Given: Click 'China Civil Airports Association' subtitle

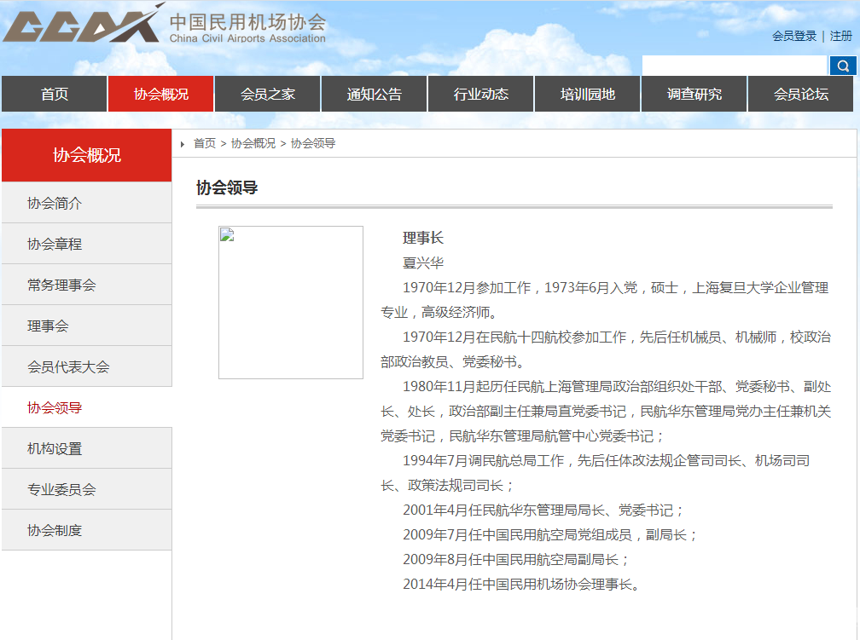Looking at the screenshot, I should tap(247, 38).
